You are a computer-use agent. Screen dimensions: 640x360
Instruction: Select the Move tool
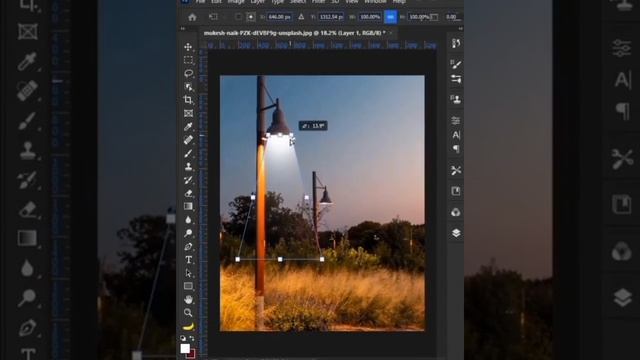coord(188,47)
